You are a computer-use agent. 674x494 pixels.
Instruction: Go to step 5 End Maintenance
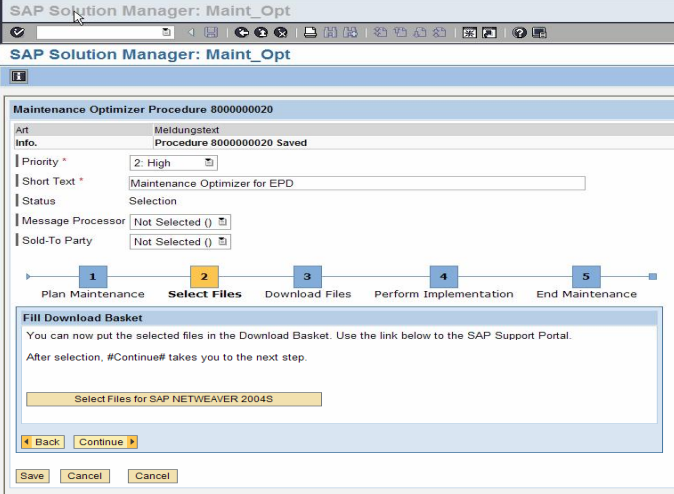coord(586,277)
